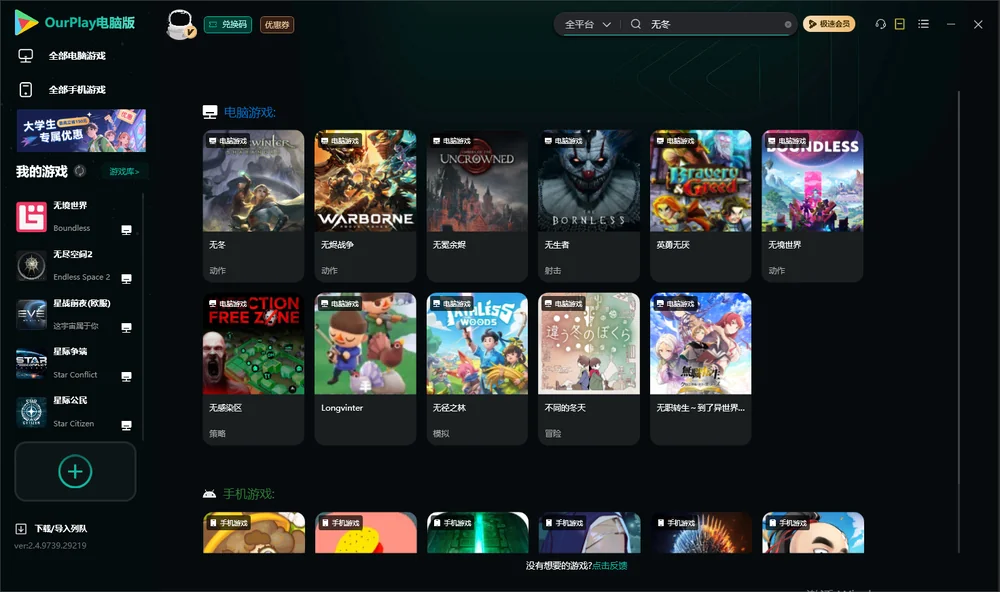The height and width of the screenshot is (592, 1000).
Task: Click 星际公民 title in 我的游戏
Action: [x=70, y=401]
